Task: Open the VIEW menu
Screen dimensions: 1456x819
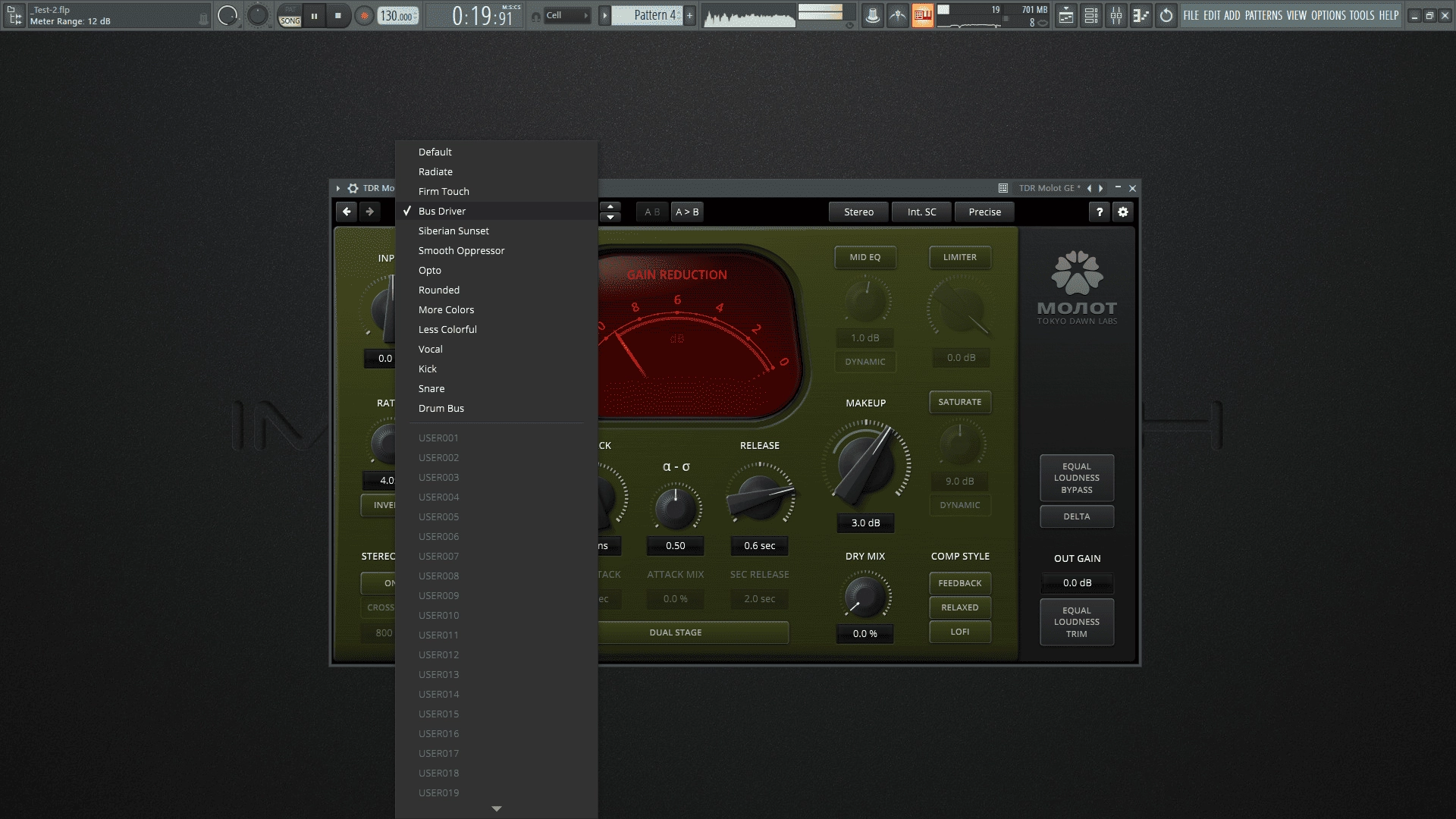Action: [x=1297, y=15]
